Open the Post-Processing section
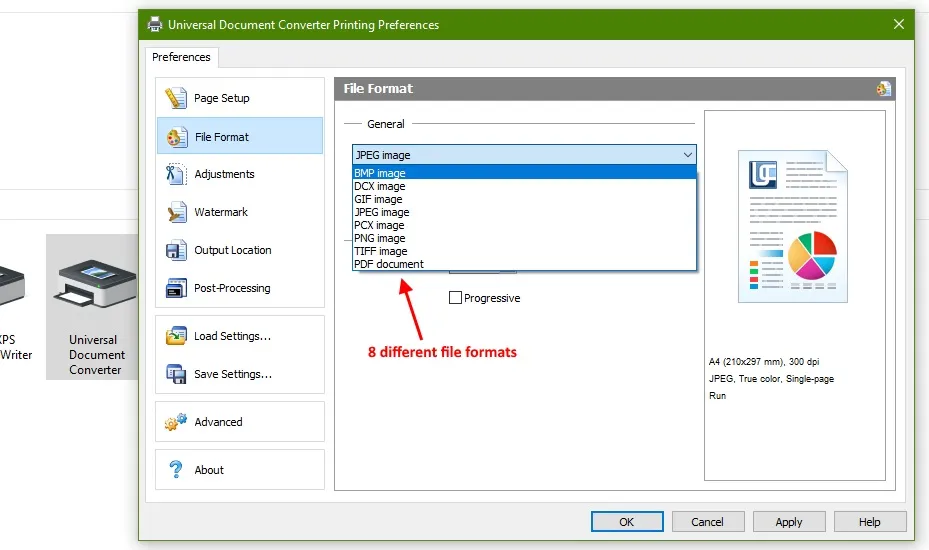Screen dimensions: 929x550 click(x=240, y=288)
